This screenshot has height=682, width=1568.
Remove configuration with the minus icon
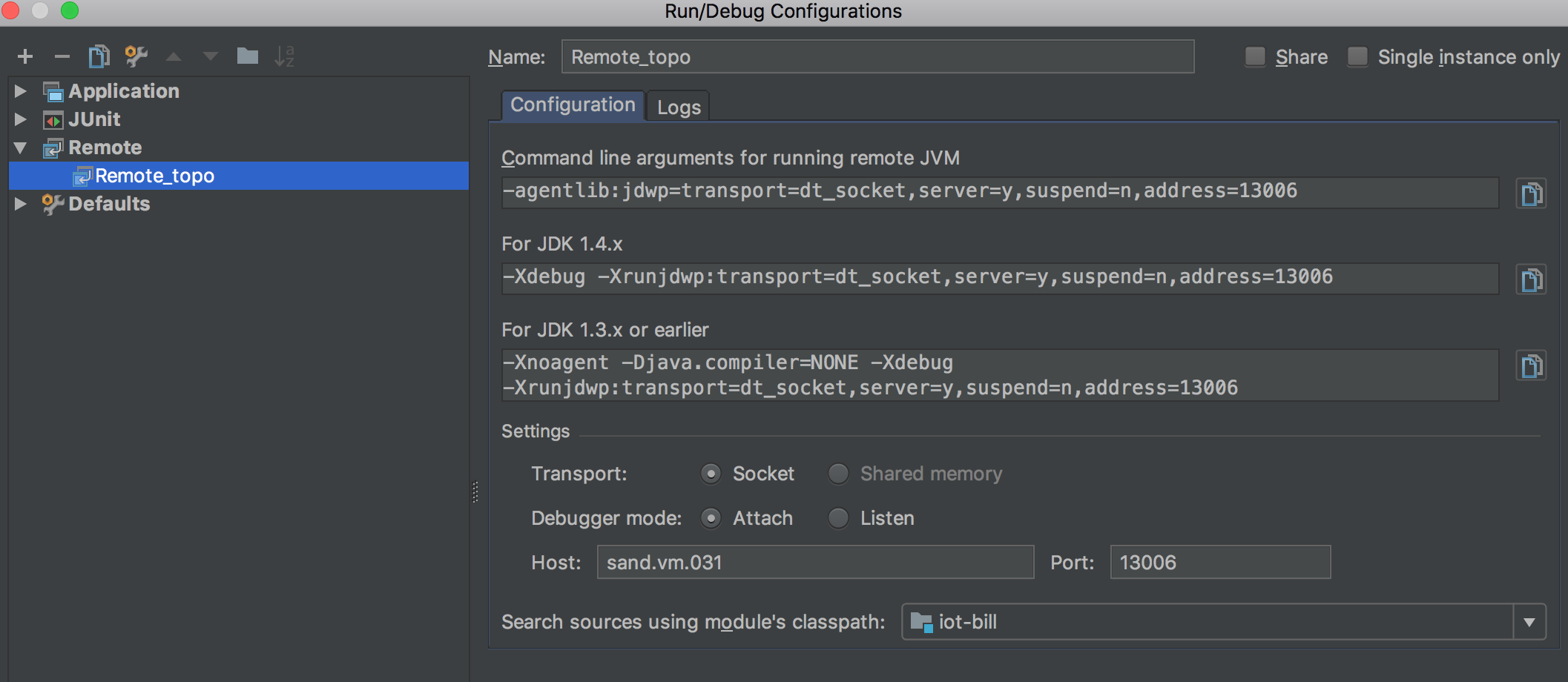coord(62,56)
